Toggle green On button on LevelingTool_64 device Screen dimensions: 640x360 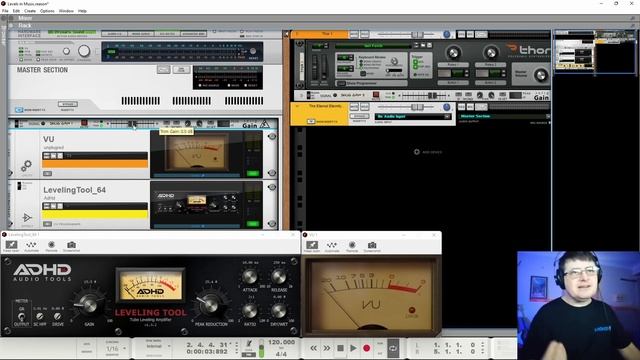253,224
